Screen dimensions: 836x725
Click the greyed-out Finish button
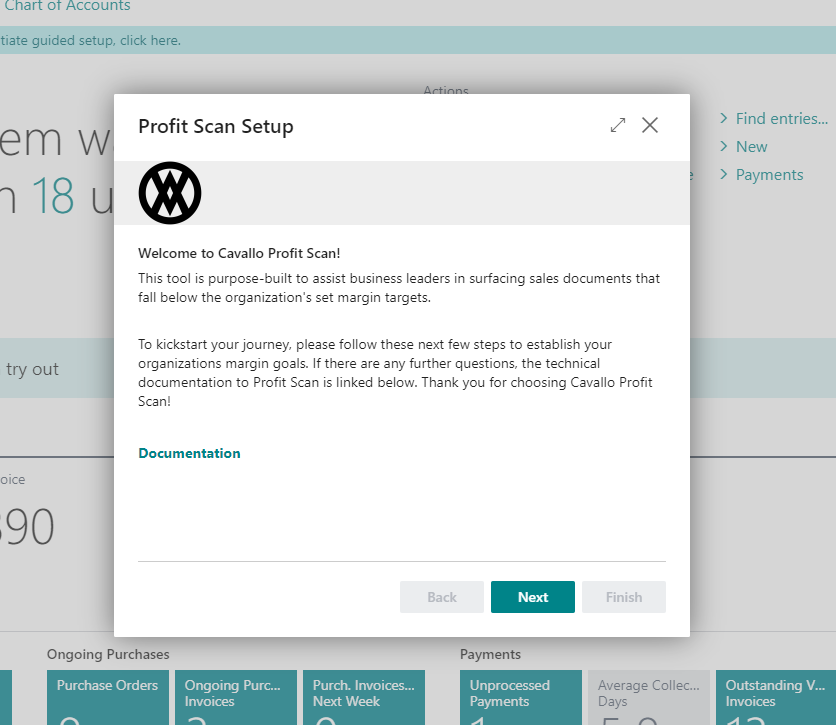point(623,597)
